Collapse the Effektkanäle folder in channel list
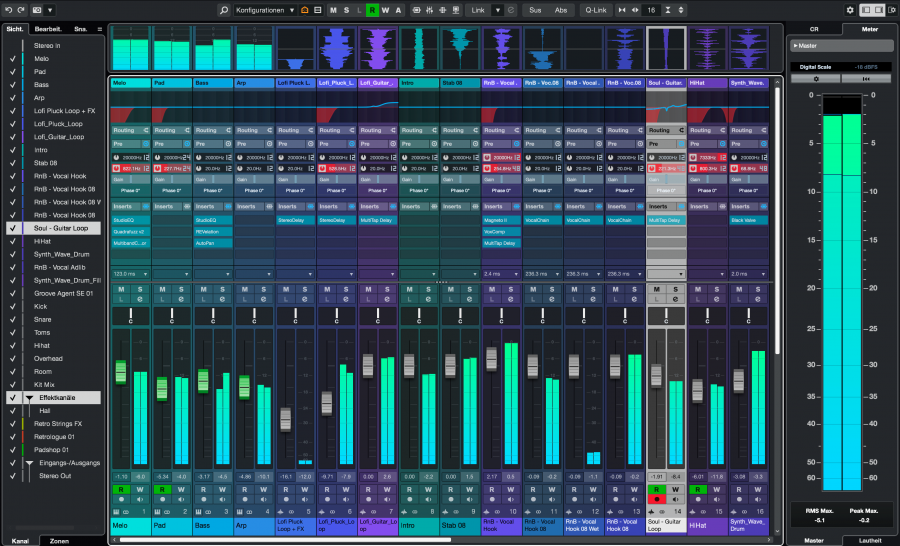 29,398
